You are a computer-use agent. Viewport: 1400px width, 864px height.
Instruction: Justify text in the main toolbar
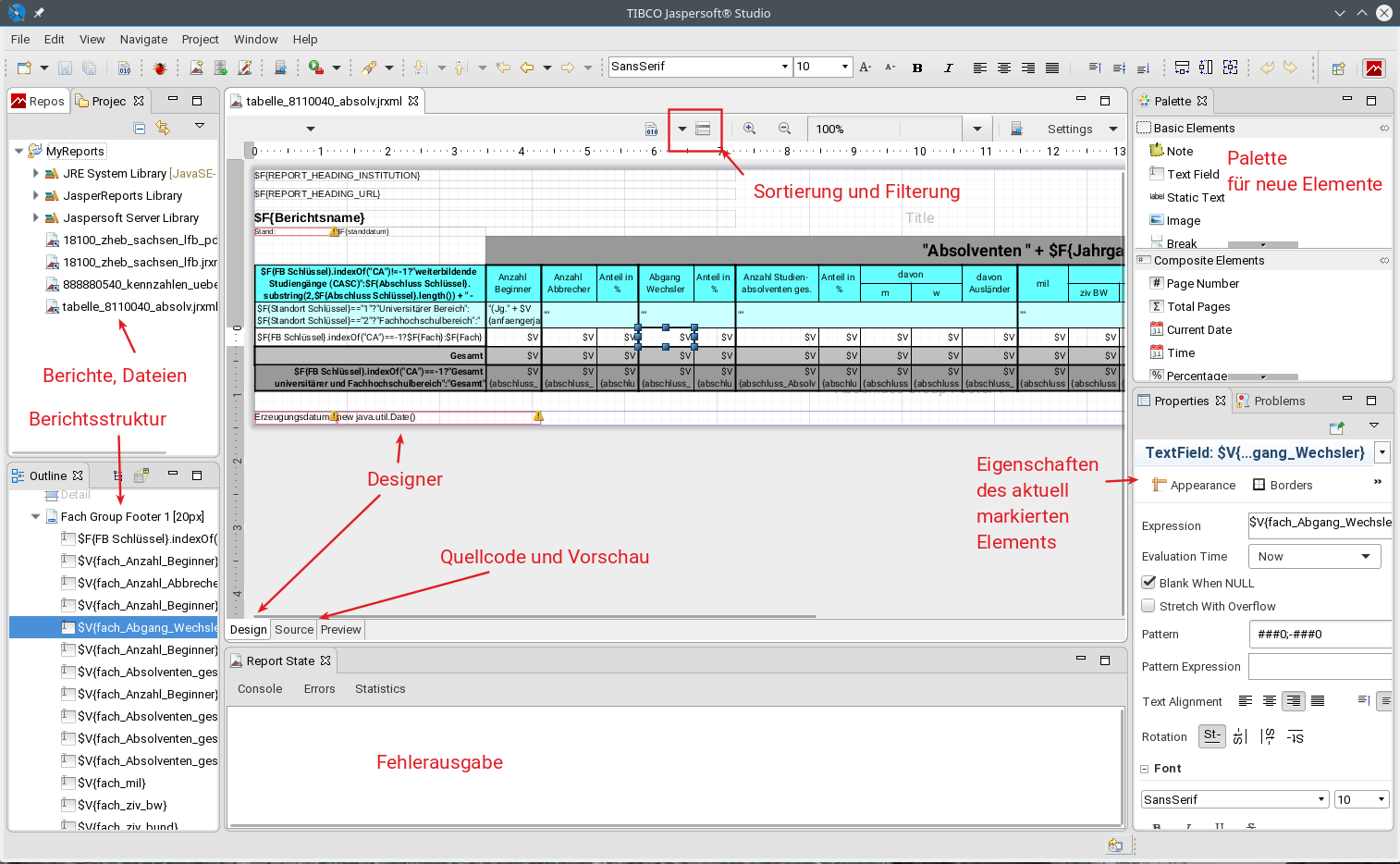1052,68
